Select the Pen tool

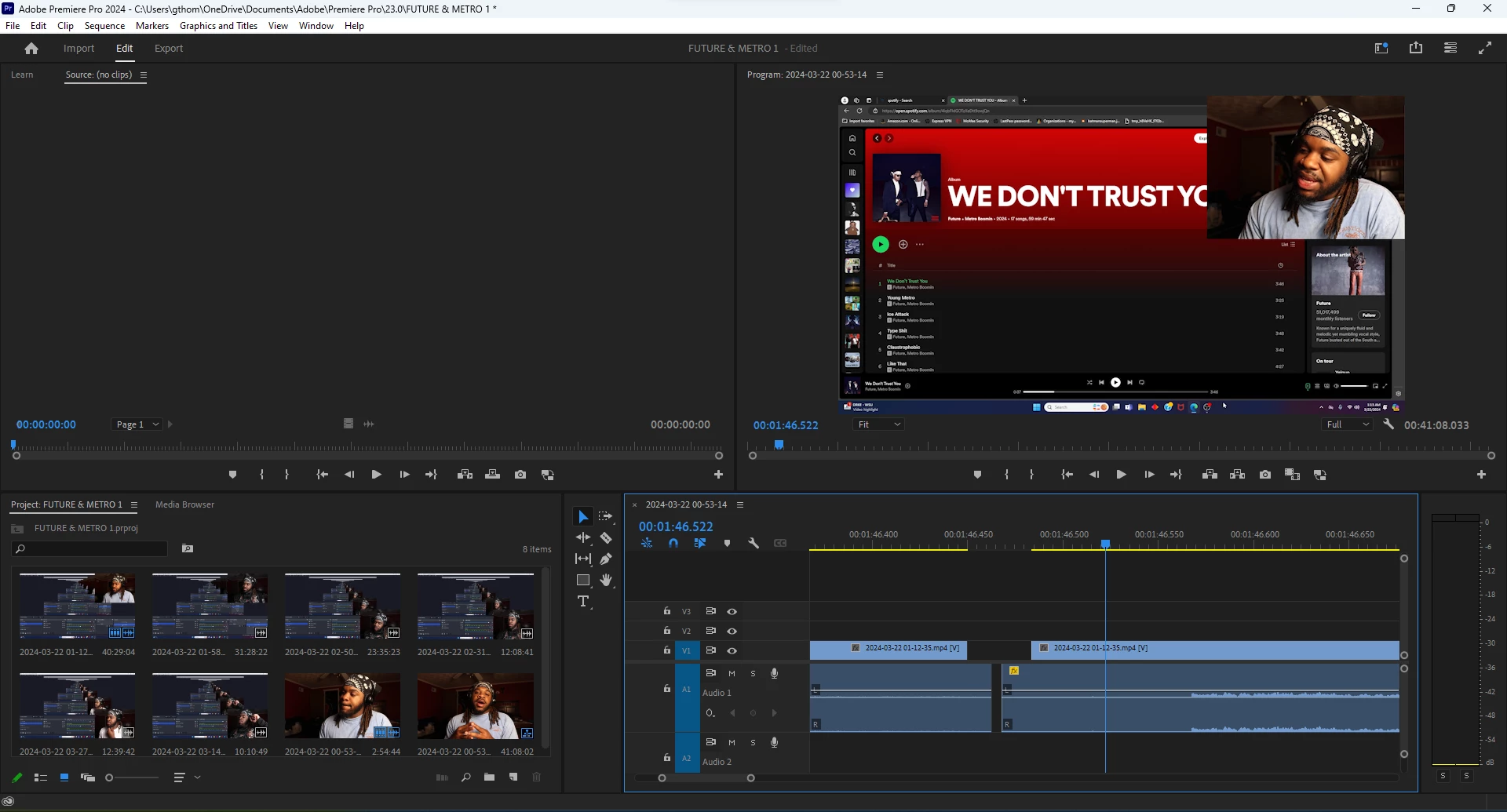[x=606, y=559]
